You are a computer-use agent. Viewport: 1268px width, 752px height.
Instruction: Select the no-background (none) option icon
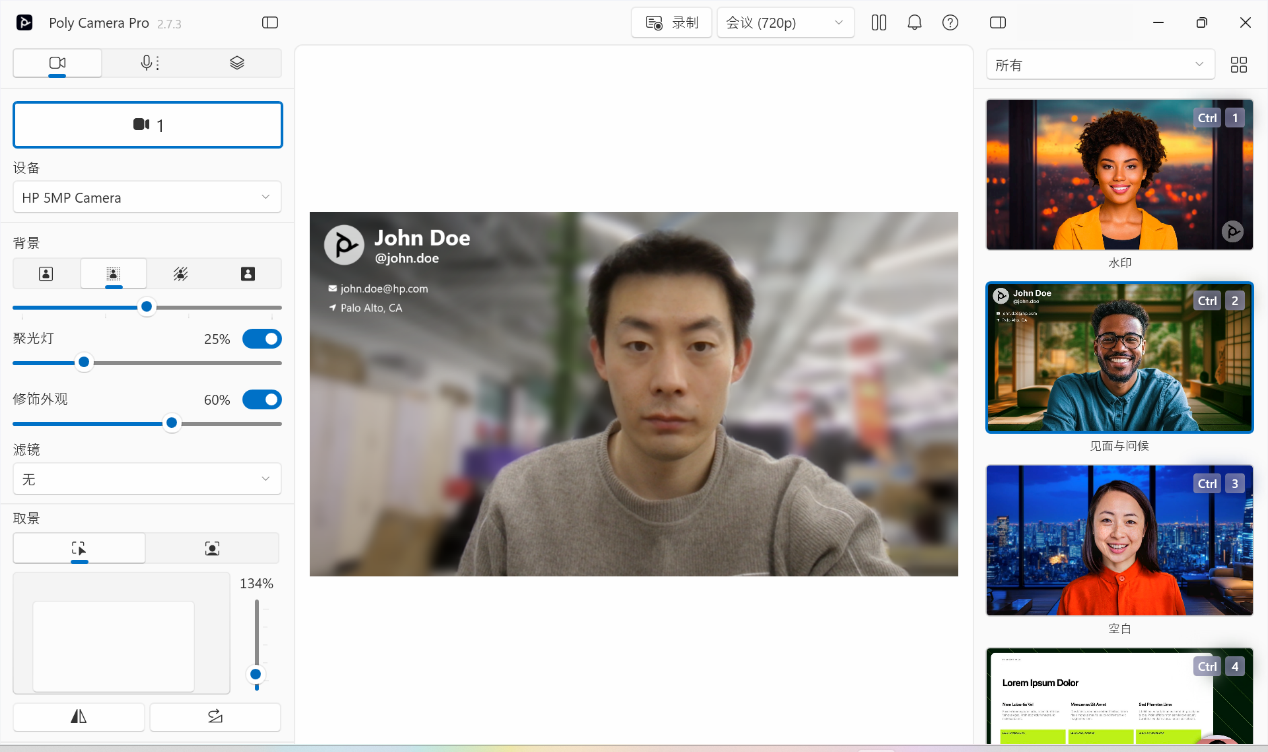click(x=46, y=272)
